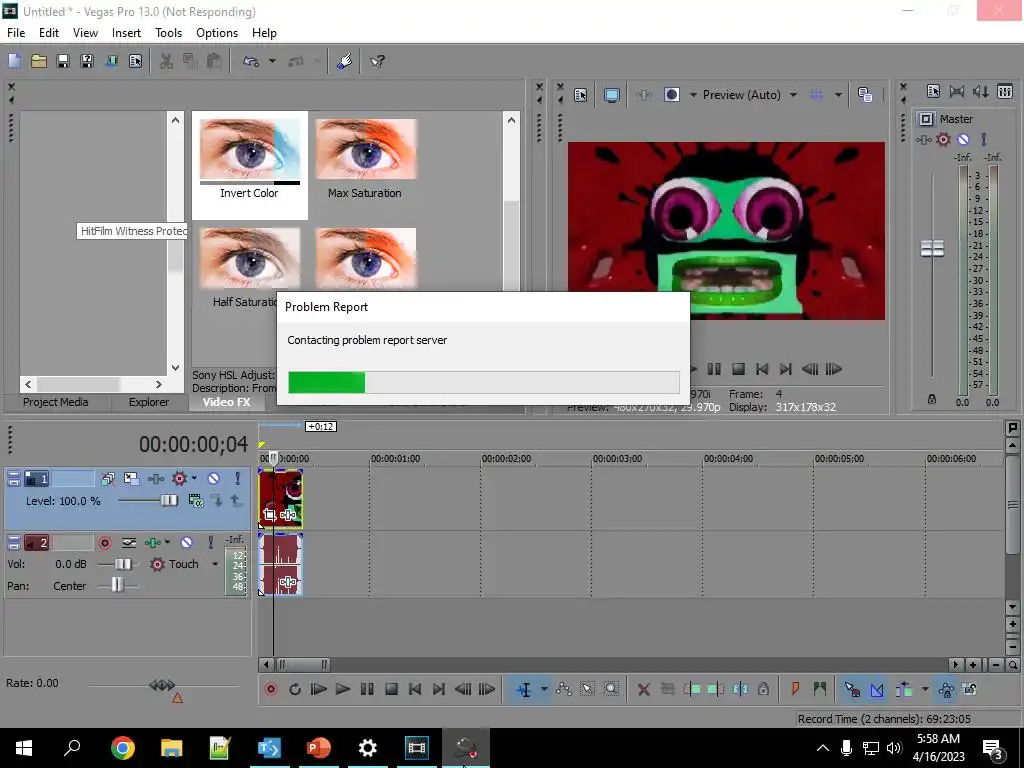Image resolution: width=1024 pixels, height=768 pixels.
Task: Open the edit tool selector dropdown arrow
Action: click(x=544, y=690)
